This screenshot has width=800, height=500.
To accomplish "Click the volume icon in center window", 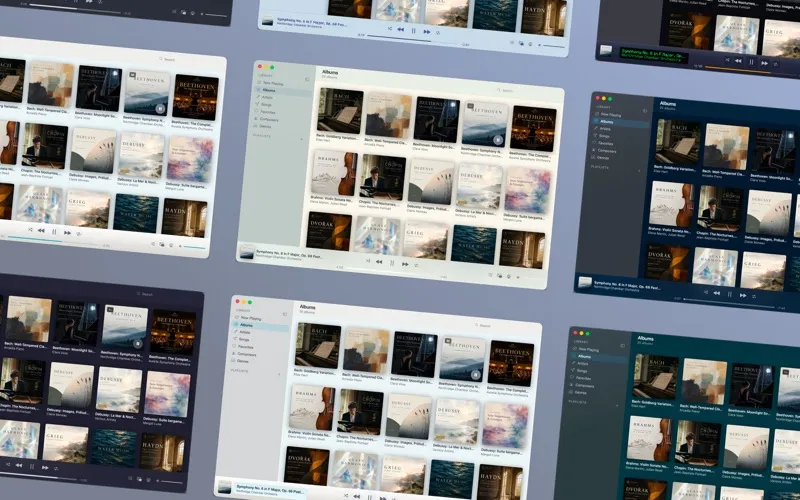I will [518, 278].
